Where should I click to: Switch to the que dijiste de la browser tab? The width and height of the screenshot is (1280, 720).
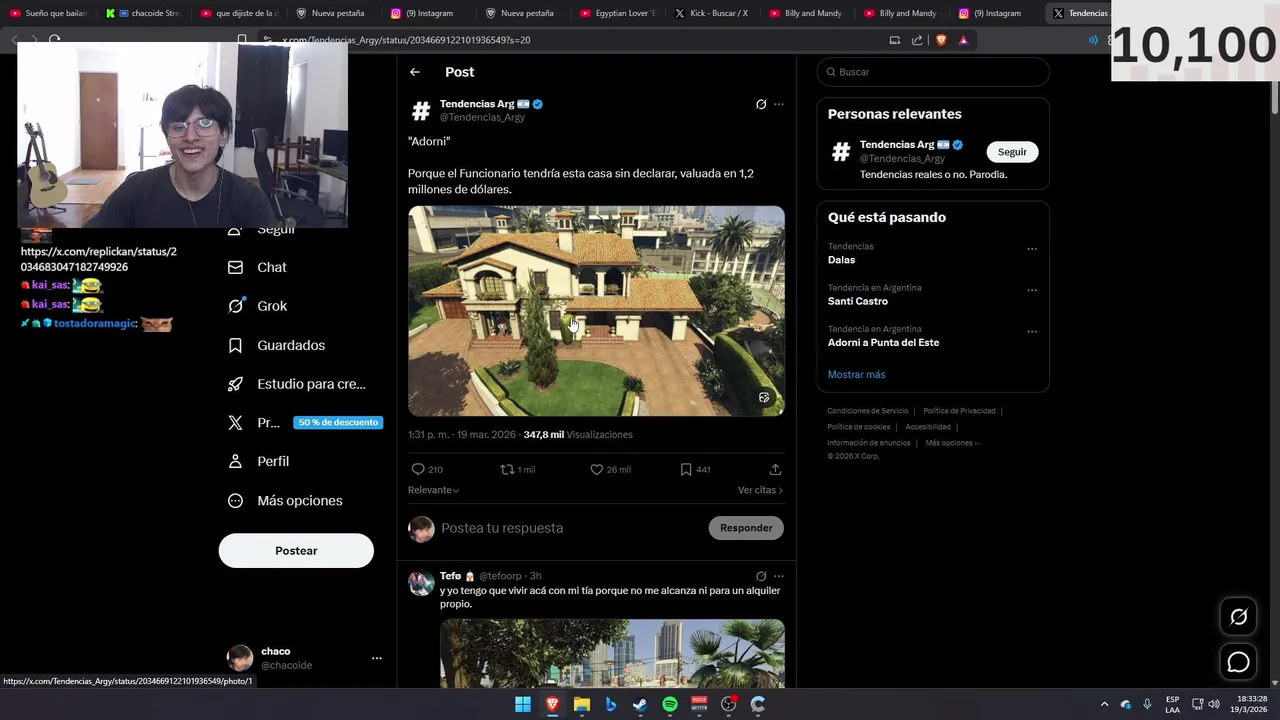pos(239,13)
